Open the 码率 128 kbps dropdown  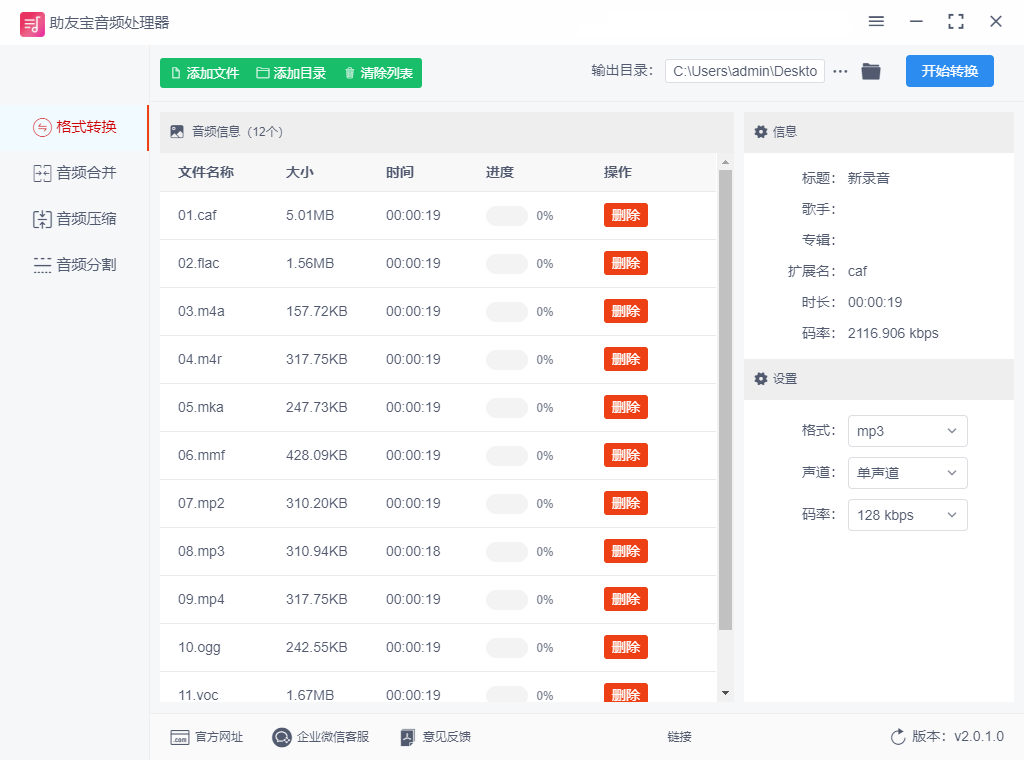pos(907,515)
